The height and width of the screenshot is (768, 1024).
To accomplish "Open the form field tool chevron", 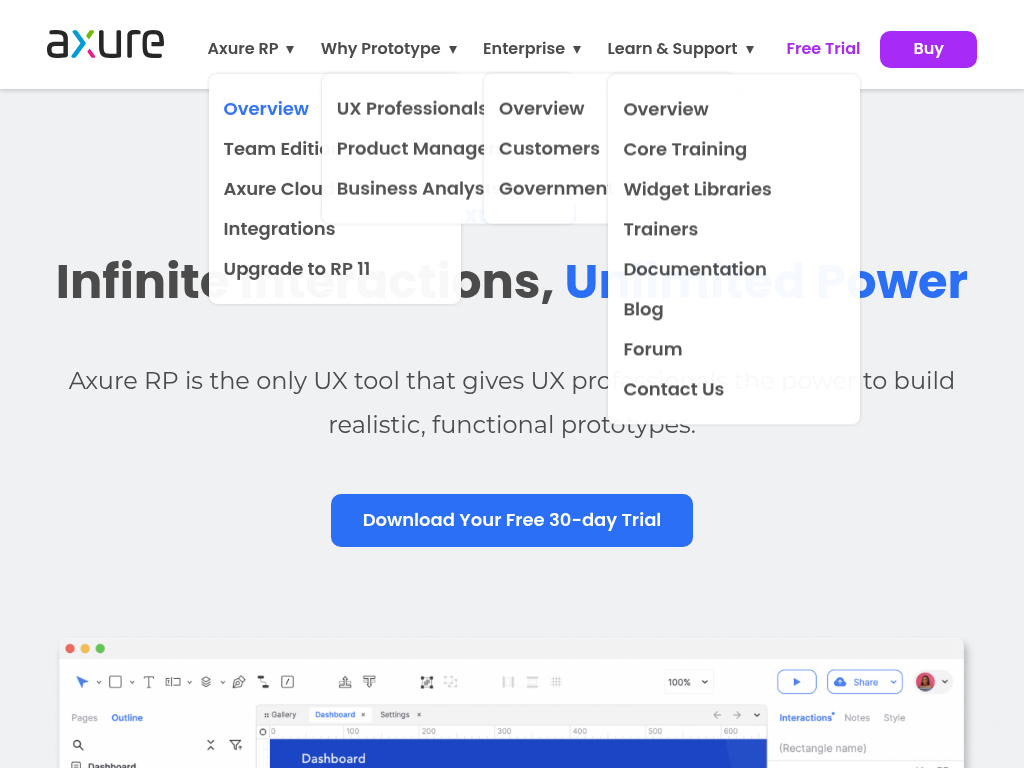I will (x=189, y=682).
